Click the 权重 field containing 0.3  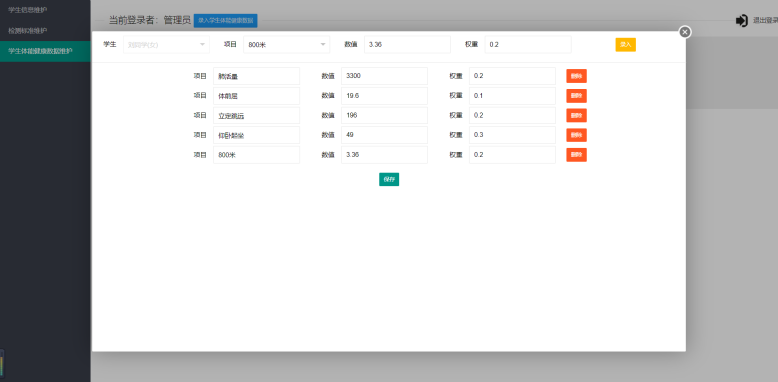[x=513, y=135]
